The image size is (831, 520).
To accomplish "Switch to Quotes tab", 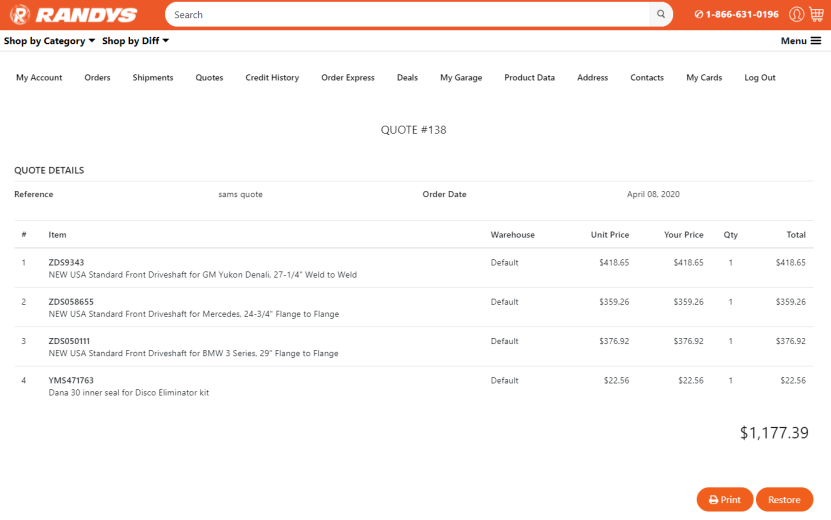I will (209, 77).
